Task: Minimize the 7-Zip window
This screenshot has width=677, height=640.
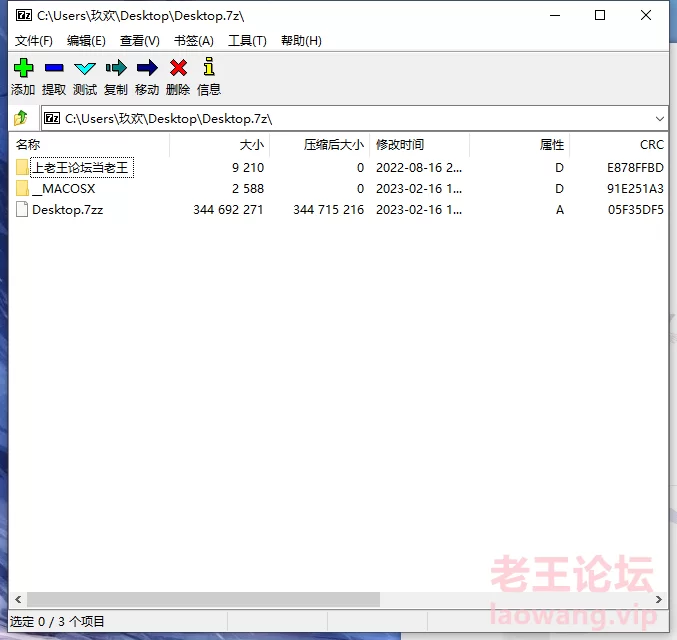Action: (555, 16)
